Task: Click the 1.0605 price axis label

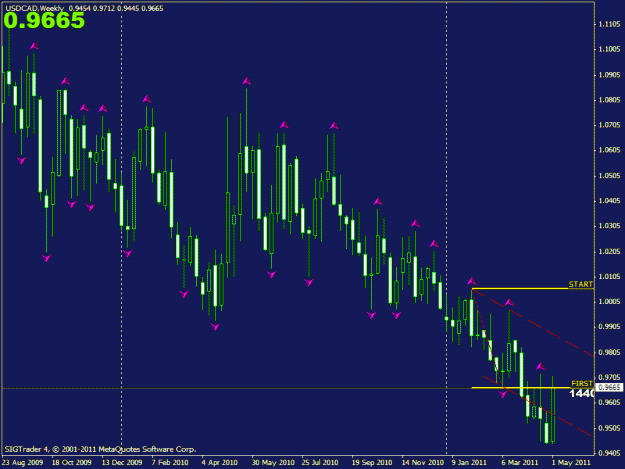Action: 609,150
